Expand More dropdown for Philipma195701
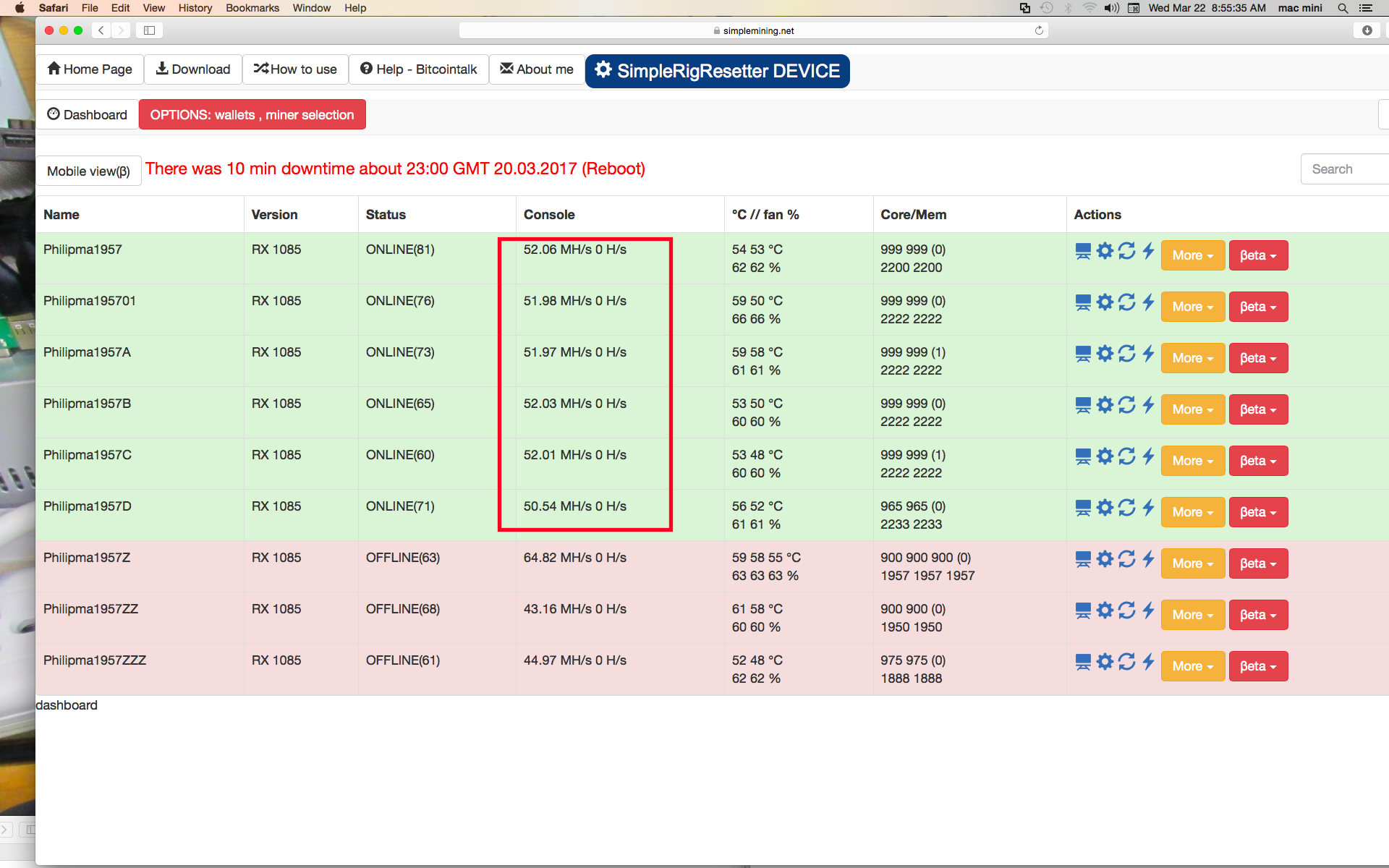 [x=1193, y=307]
